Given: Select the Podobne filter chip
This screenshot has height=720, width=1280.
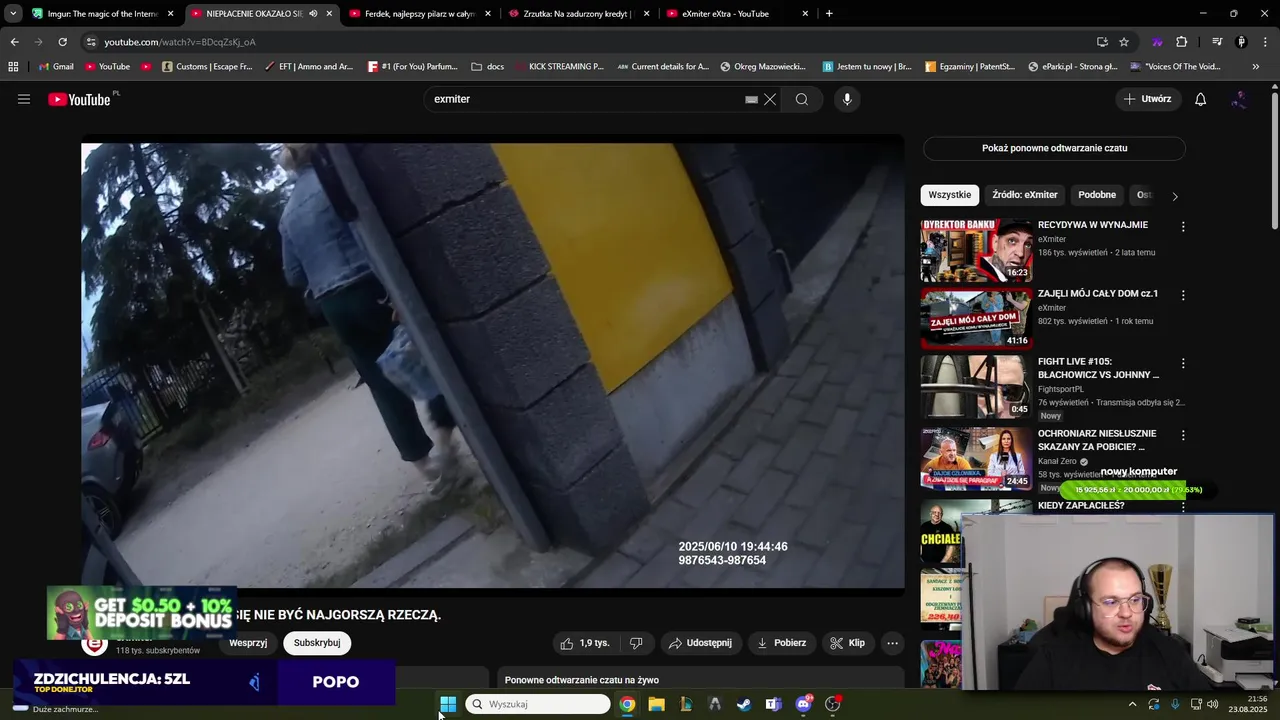Looking at the screenshot, I should tap(1097, 195).
